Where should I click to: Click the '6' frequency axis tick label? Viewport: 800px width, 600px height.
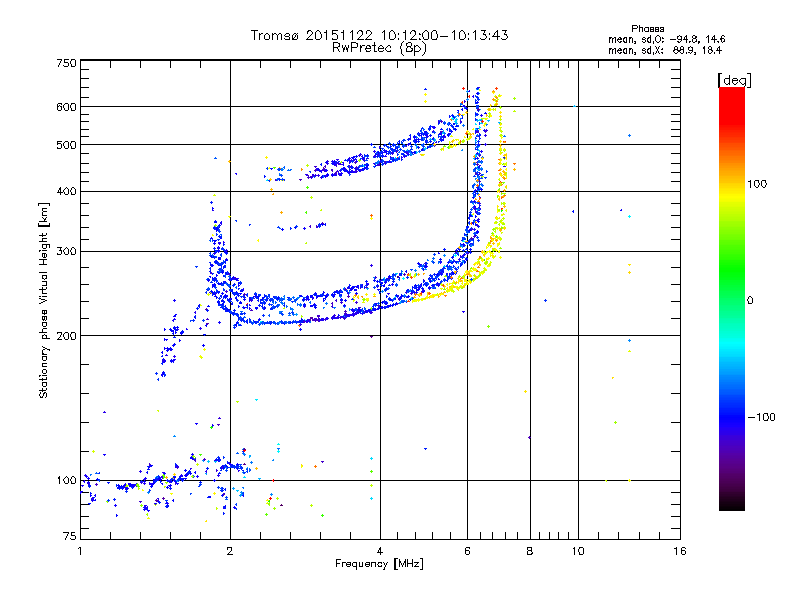click(x=467, y=551)
